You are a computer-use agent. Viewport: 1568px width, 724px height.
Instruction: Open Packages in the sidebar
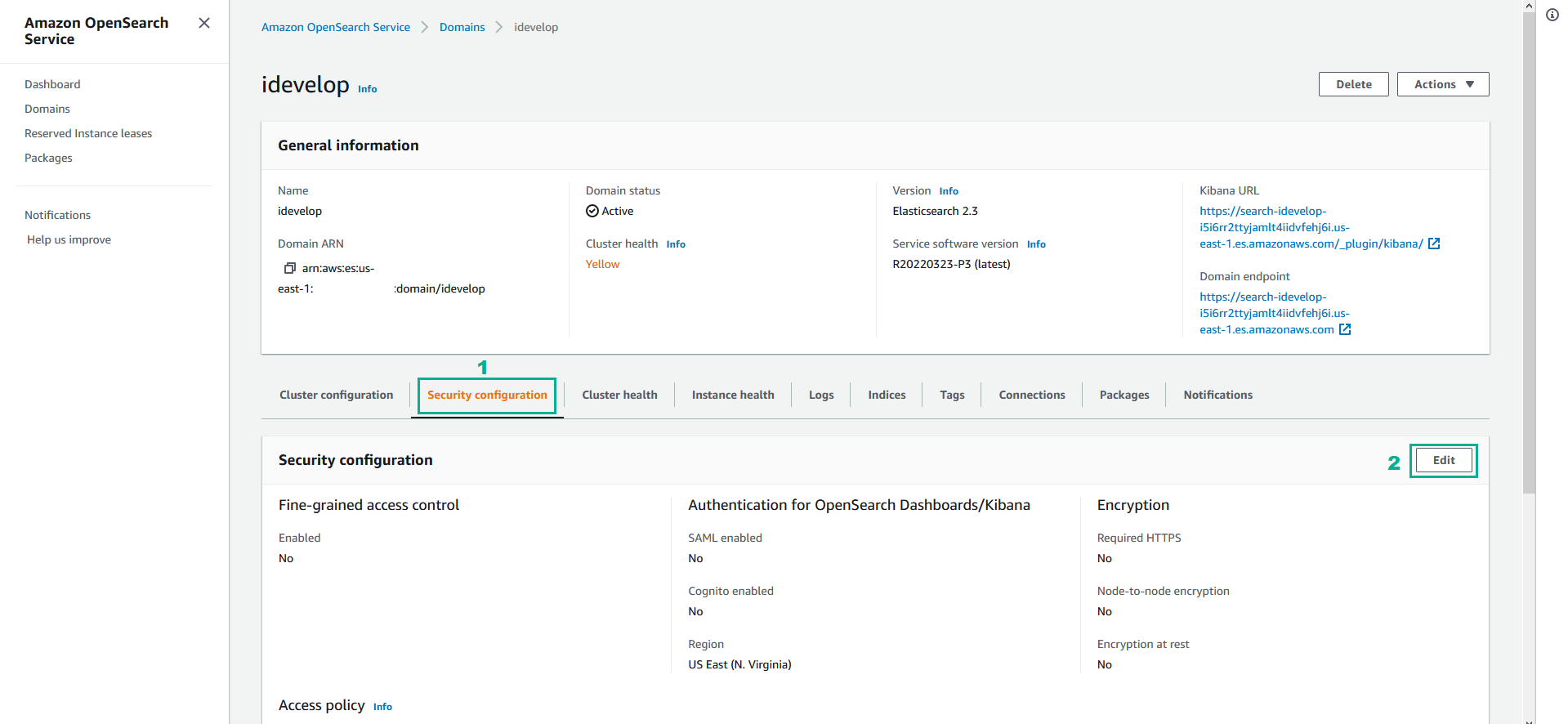click(x=48, y=158)
